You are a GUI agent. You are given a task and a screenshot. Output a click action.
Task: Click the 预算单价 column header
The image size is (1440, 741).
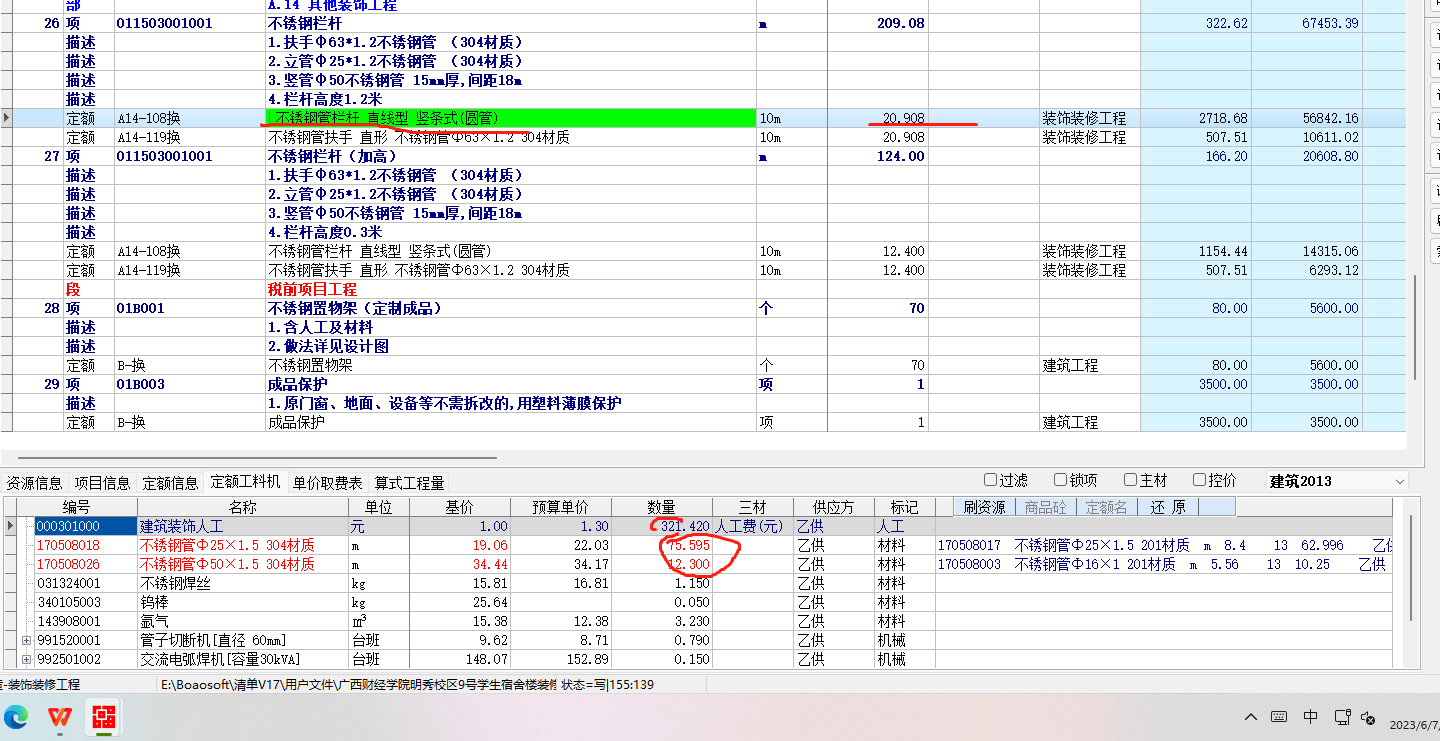560,507
